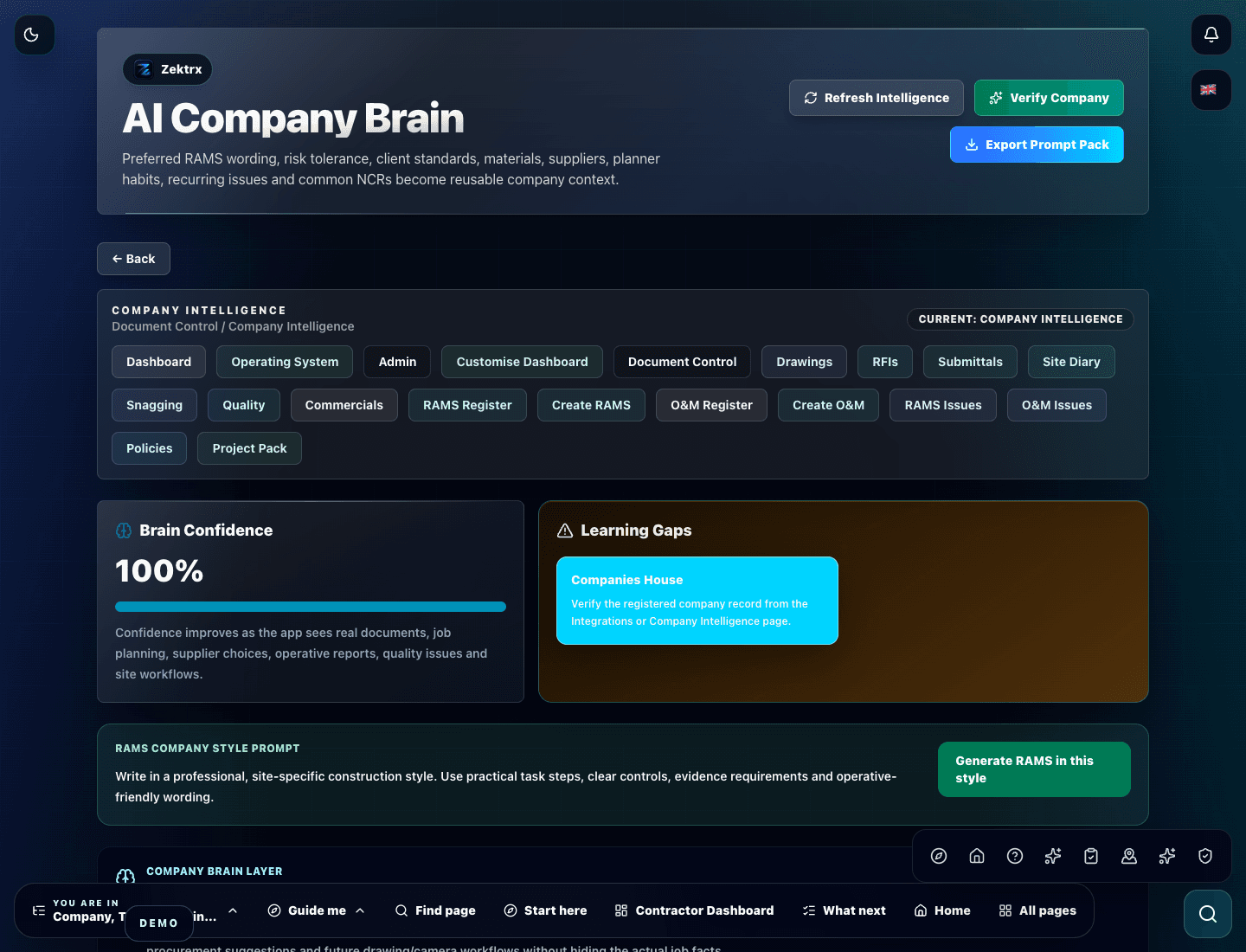The height and width of the screenshot is (952, 1246).
Task: Go back using the Back button
Action: [133, 259]
